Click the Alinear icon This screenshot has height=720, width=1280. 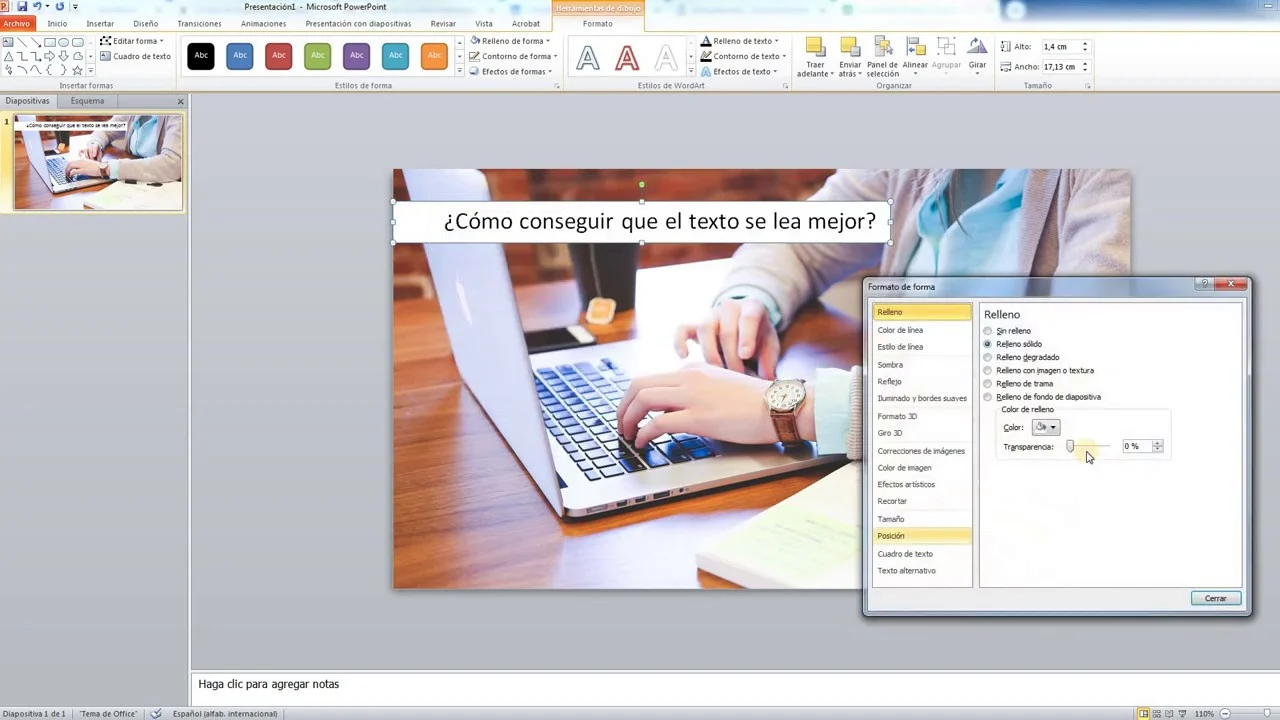(915, 50)
